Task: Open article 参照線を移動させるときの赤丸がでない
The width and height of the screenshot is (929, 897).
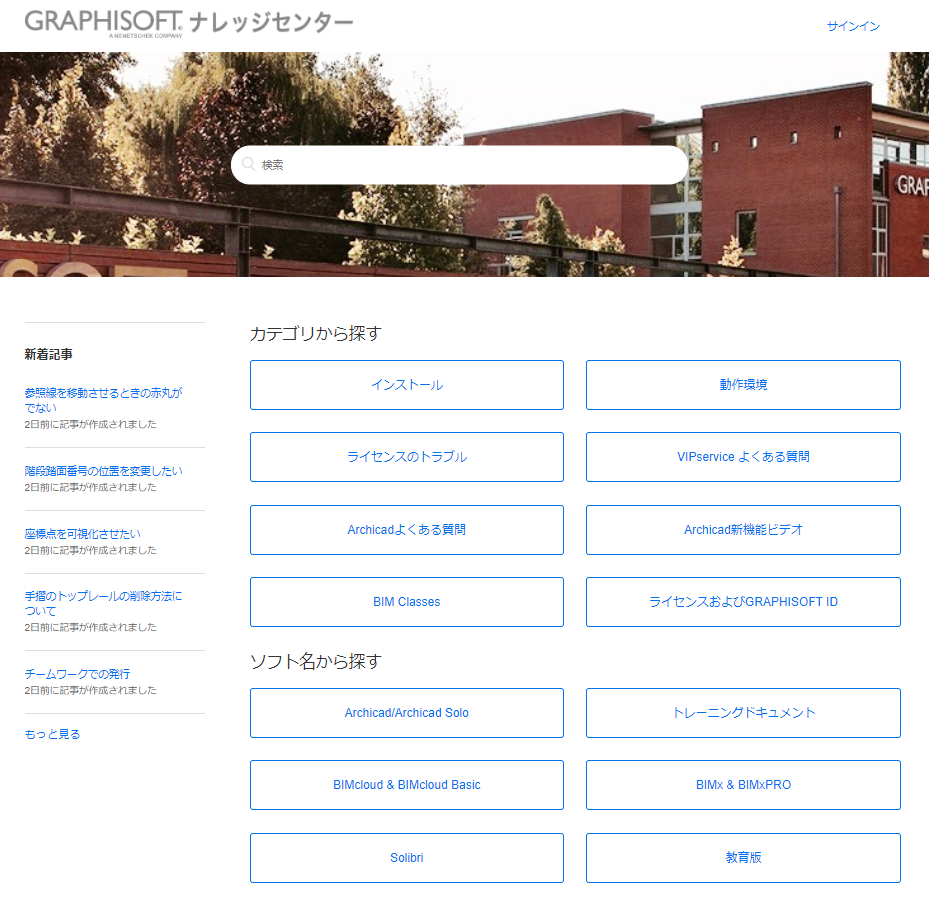Action: pyautogui.click(x=103, y=400)
